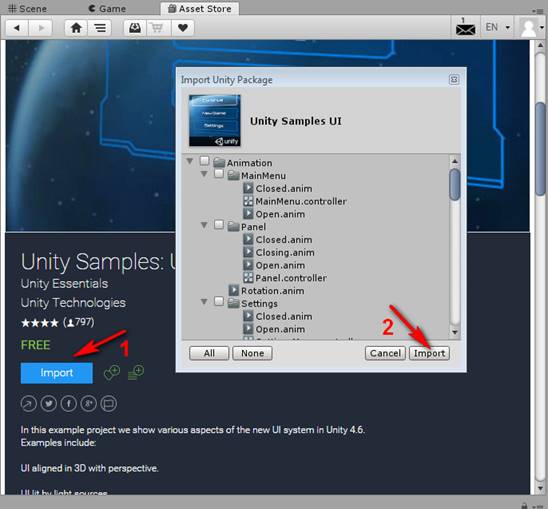Image resolution: width=548 pixels, height=509 pixels.
Task: Open the messages envelope icon
Action: pos(465,27)
